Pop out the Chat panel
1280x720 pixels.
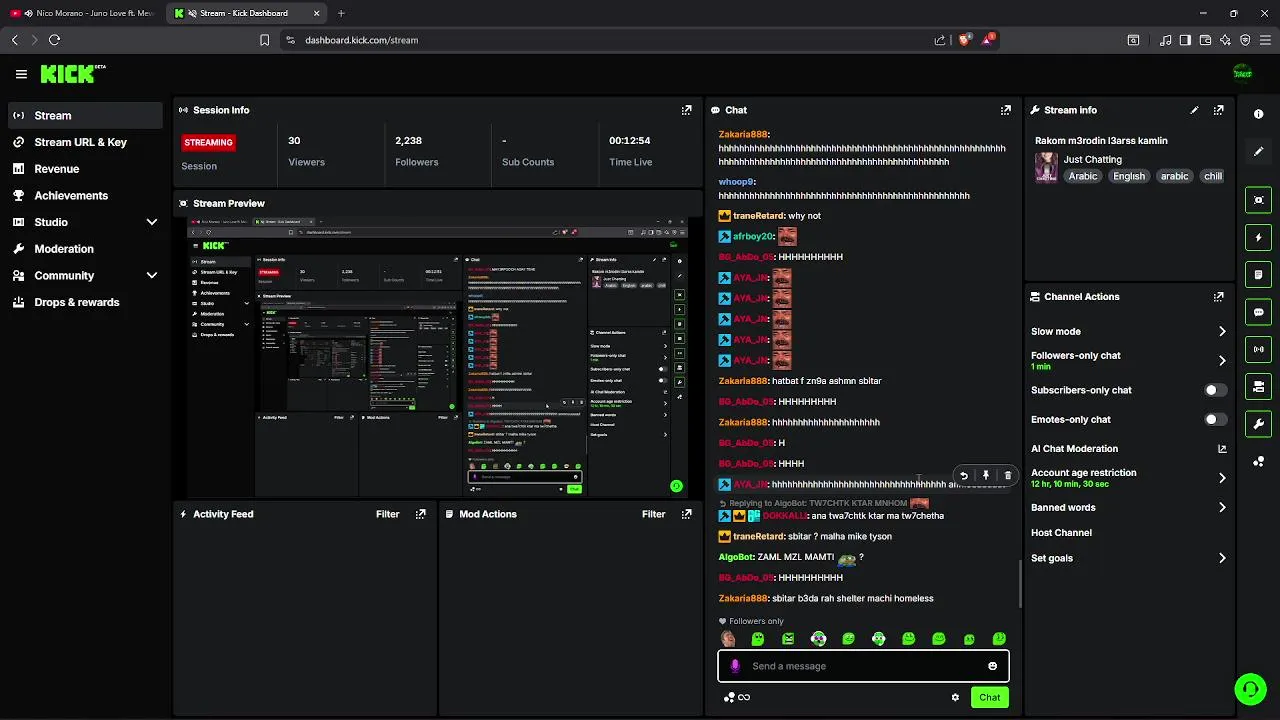click(x=1005, y=110)
